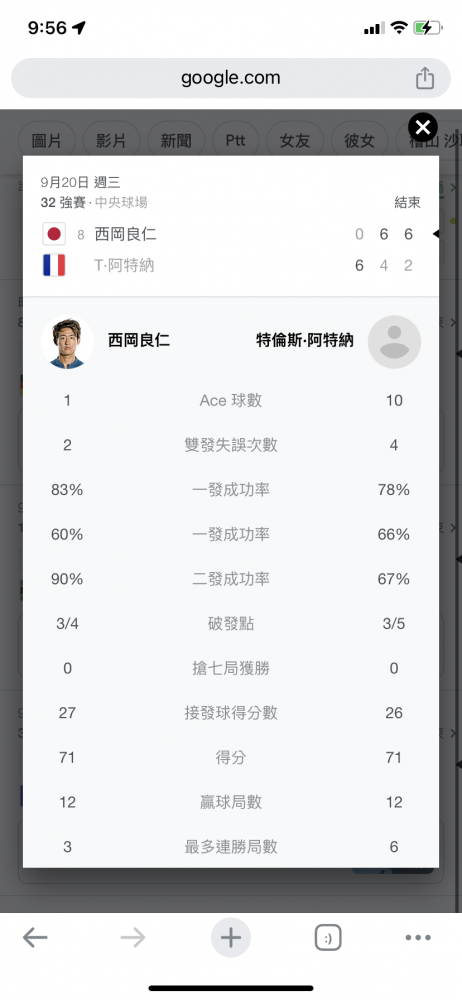462x1000 pixels.
Task: Close the match stats popup
Action: [423, 128]
